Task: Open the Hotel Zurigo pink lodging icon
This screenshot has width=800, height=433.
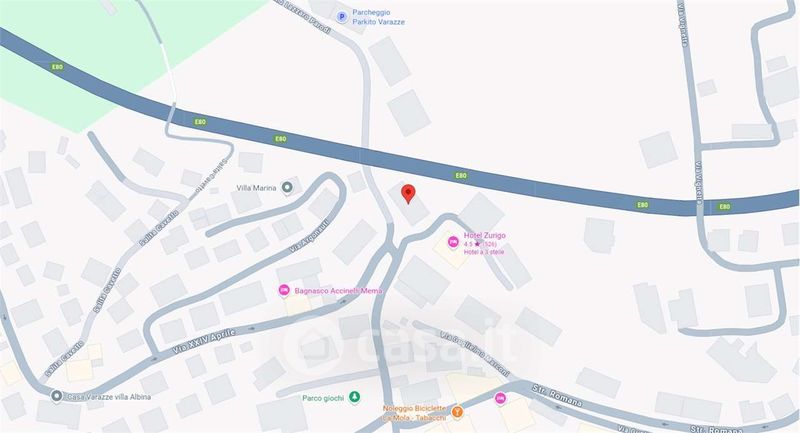Action: coord(453,242)
